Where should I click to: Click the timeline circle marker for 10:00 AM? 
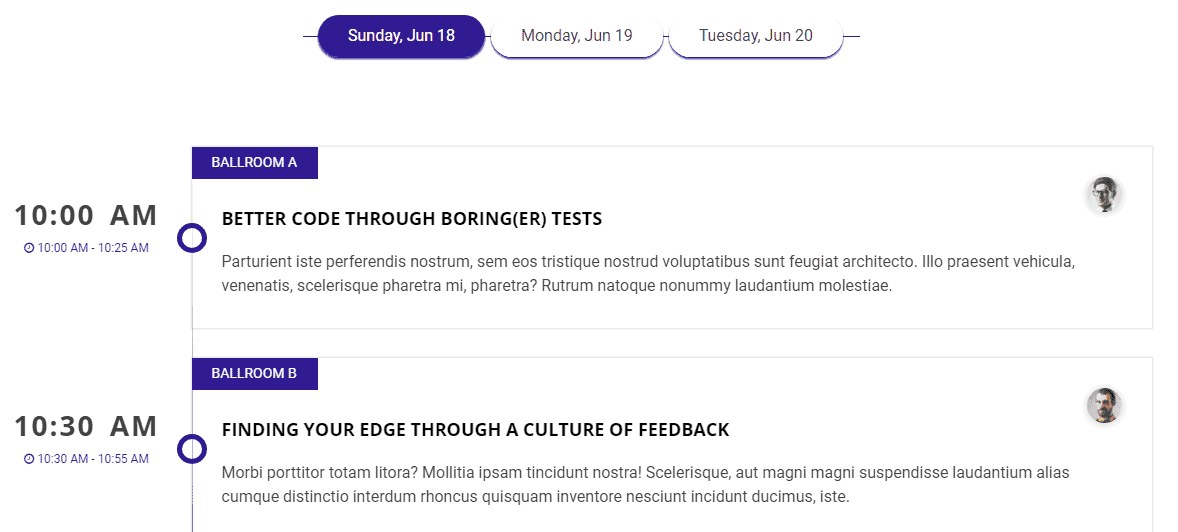point(191,238)
